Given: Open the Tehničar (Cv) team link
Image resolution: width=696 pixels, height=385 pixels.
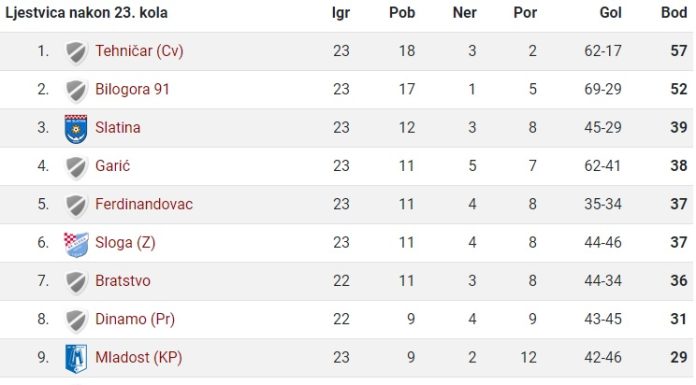Looking at the screenshot, I should tap(139, 51).
